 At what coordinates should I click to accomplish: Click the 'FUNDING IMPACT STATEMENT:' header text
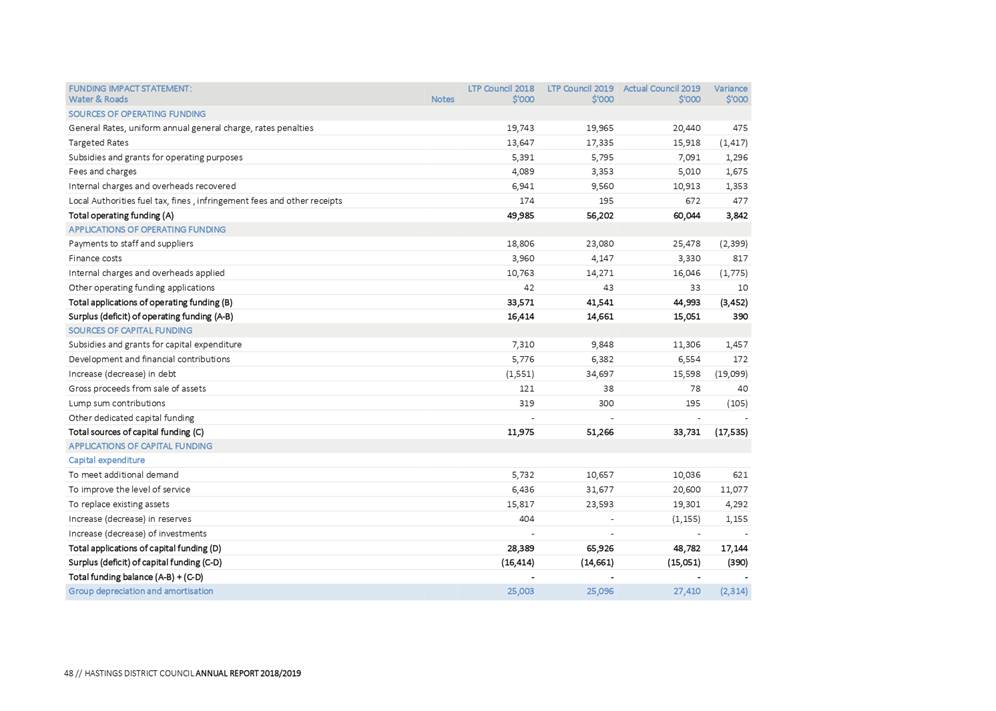[130, 89]
